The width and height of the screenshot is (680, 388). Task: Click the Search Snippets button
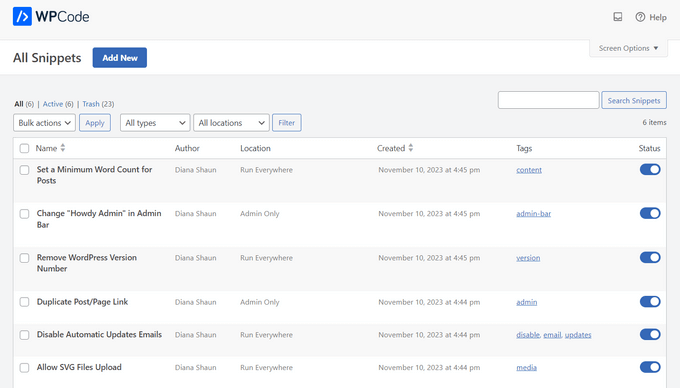click(x=634, y=101)
